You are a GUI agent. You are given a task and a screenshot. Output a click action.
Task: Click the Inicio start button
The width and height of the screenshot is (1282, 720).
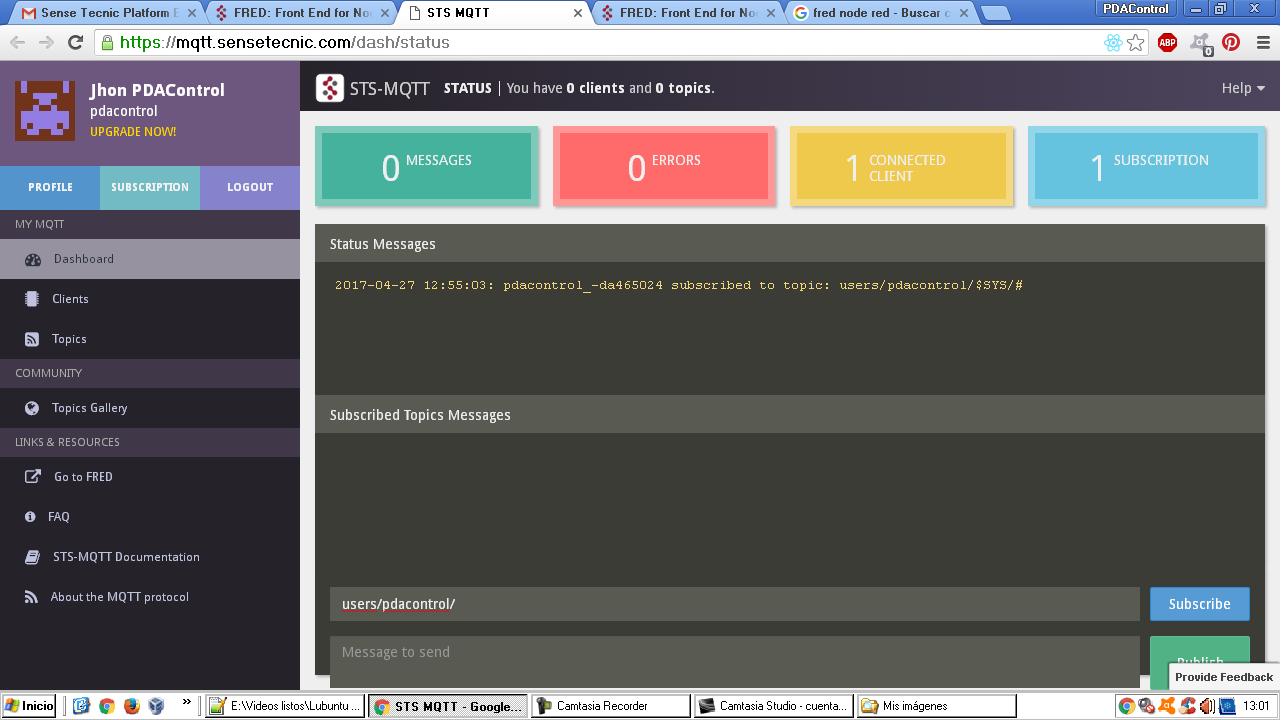point(29,706)
